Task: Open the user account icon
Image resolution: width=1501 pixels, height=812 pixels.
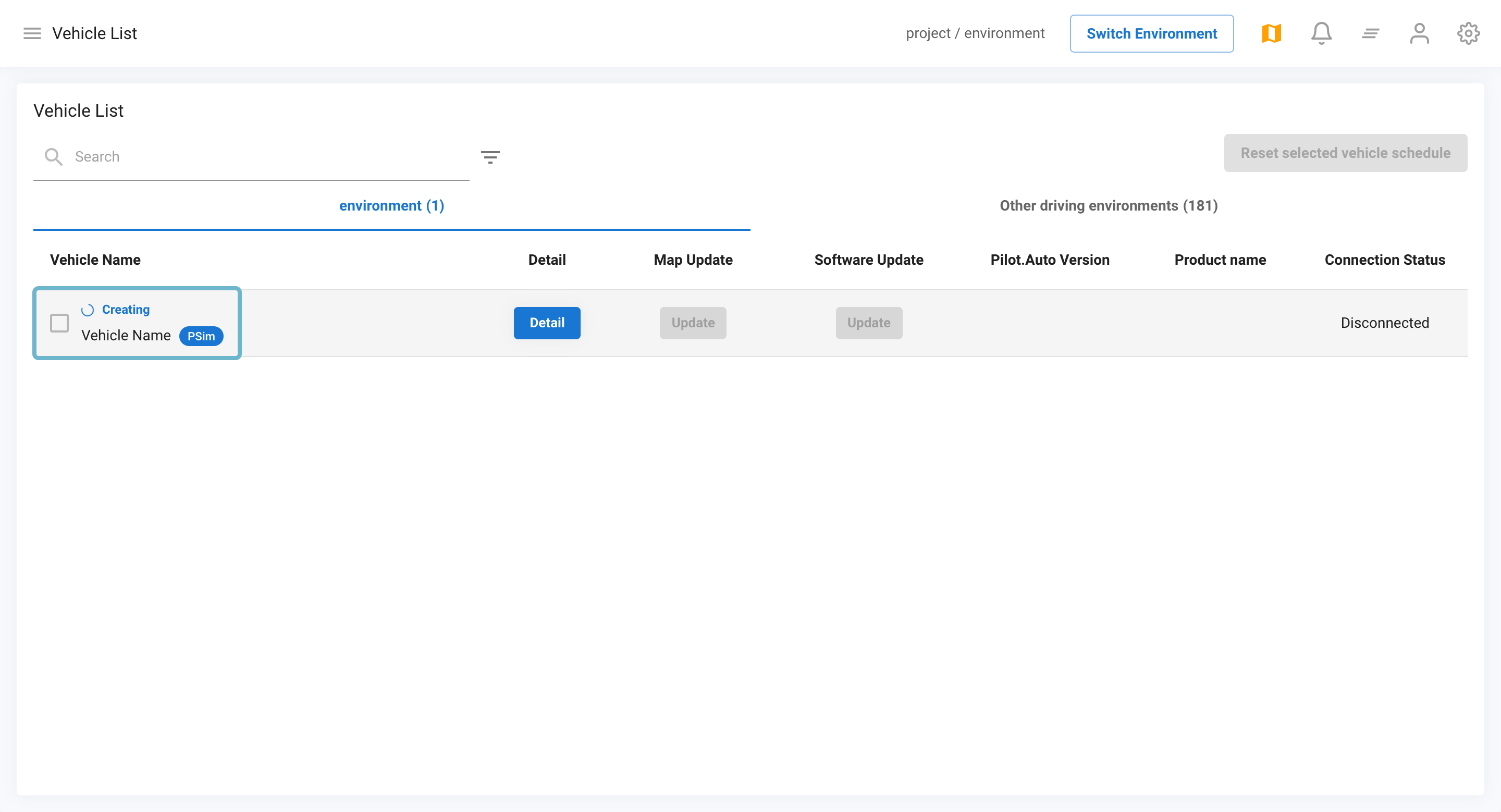Action: [x=1419, y=34]
